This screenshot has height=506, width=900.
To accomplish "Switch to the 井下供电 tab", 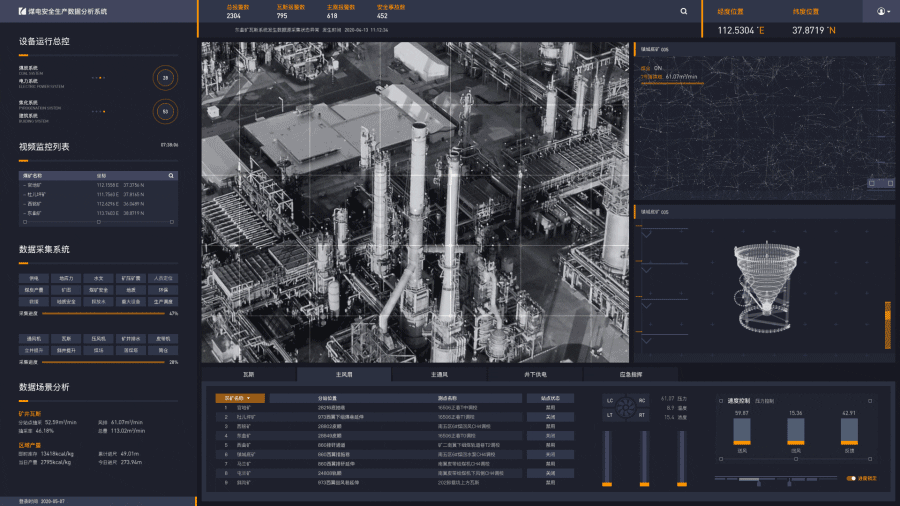I will [x=535, y=375].
